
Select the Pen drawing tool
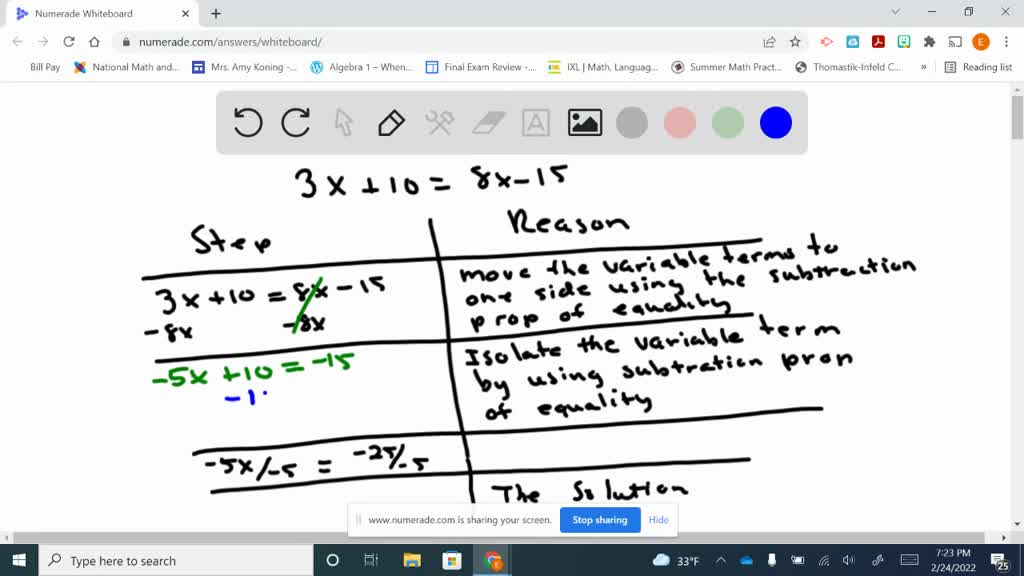(390, 122)
